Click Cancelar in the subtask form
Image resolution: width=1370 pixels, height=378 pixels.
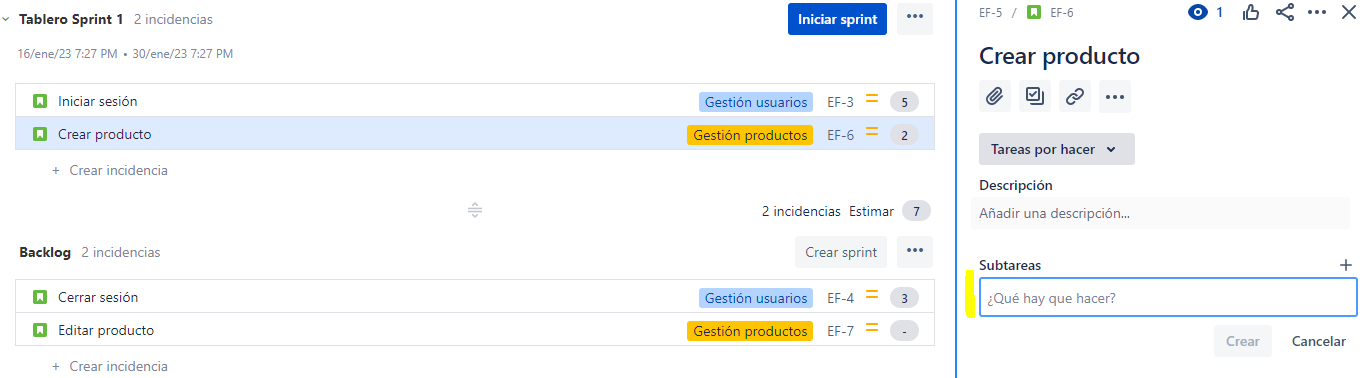[x=1319, y=341]
